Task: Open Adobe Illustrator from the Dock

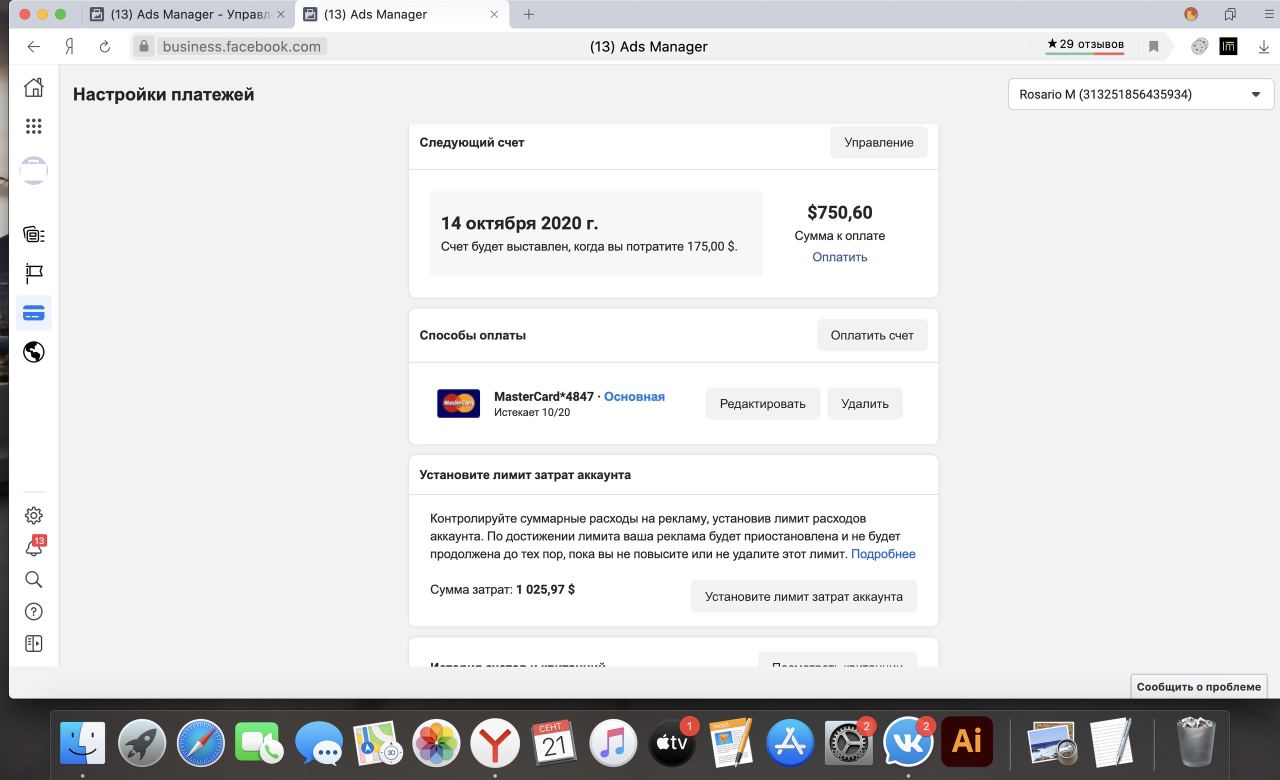Action: pos(967,741)
